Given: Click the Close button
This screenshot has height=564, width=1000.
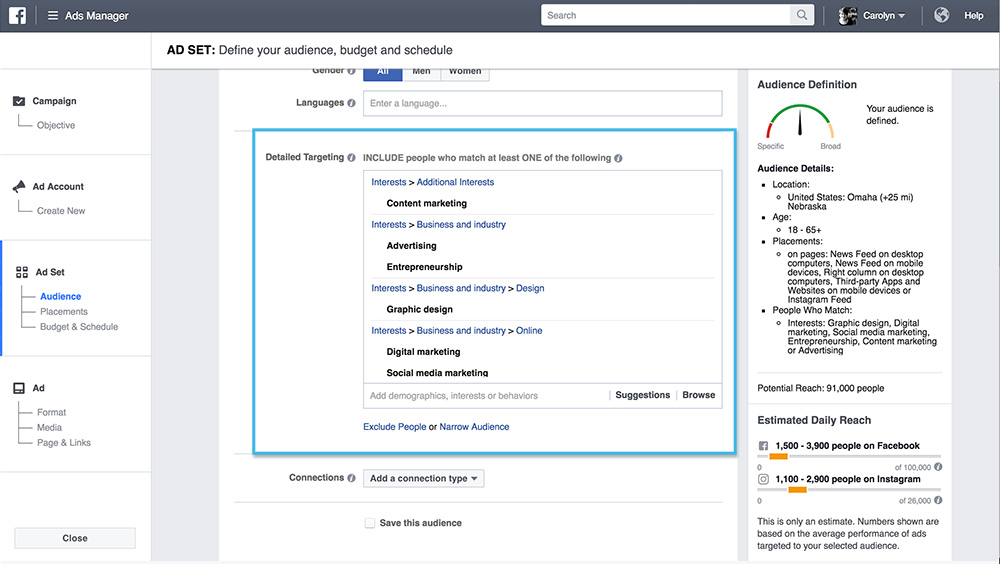Looking at the screenshot, I should (75, 538).
